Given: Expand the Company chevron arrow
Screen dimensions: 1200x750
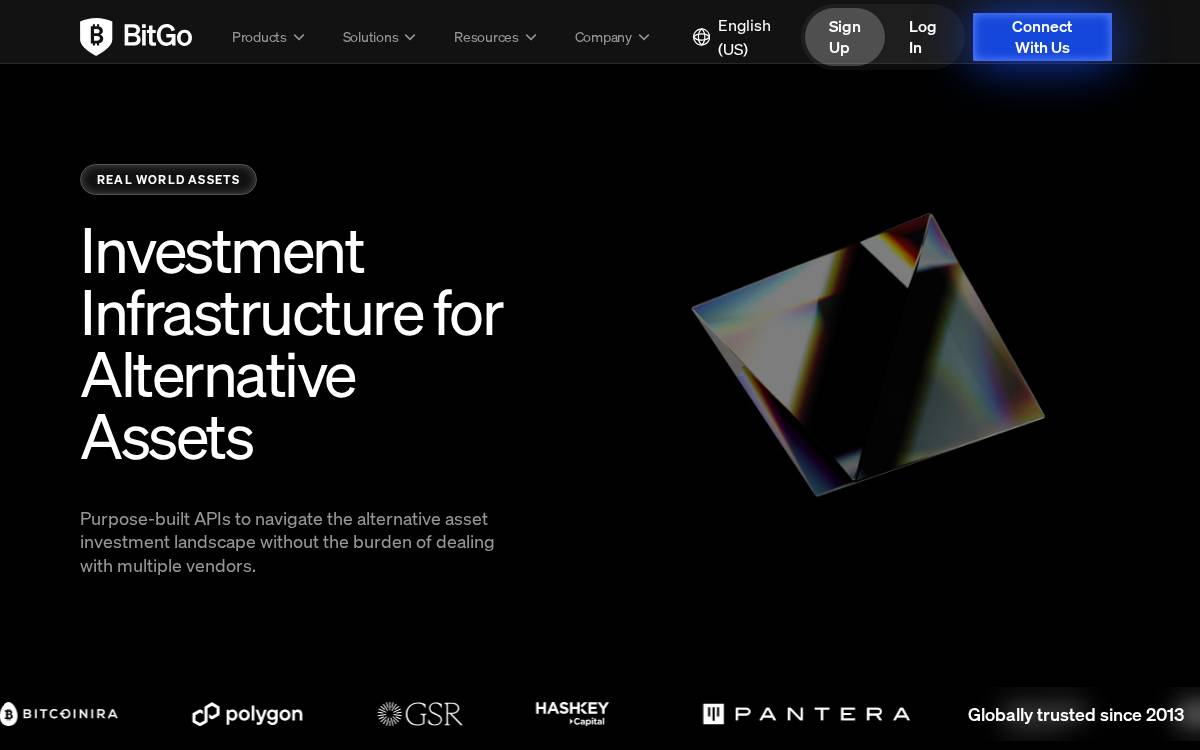Looking at the screenshot, I should (644, 37).
